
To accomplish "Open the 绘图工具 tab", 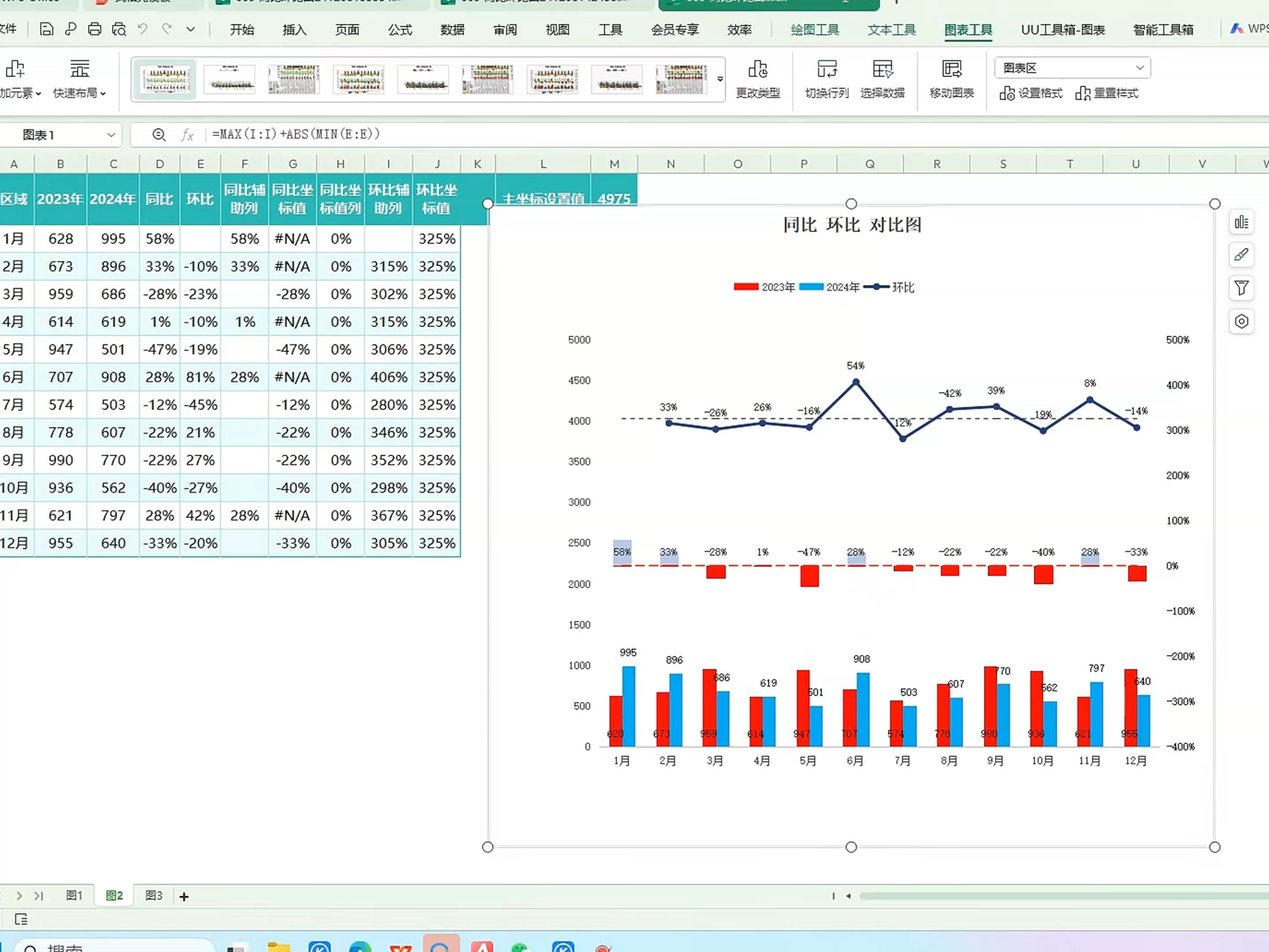I will coord(815,30).
